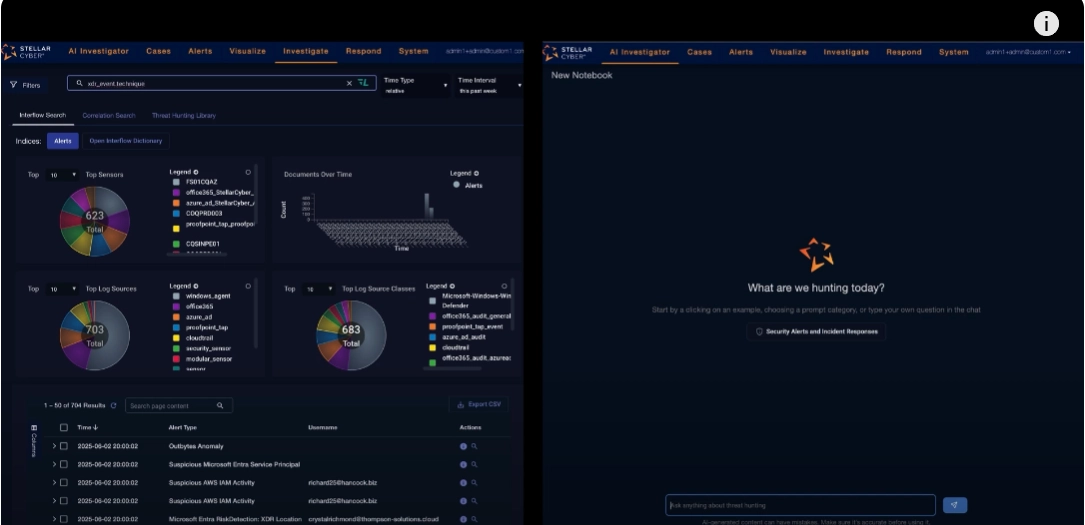Click the green query language icon in search bar
Image resolution: width=1085 pixels, height=525 pixels.
click(363, 83)
